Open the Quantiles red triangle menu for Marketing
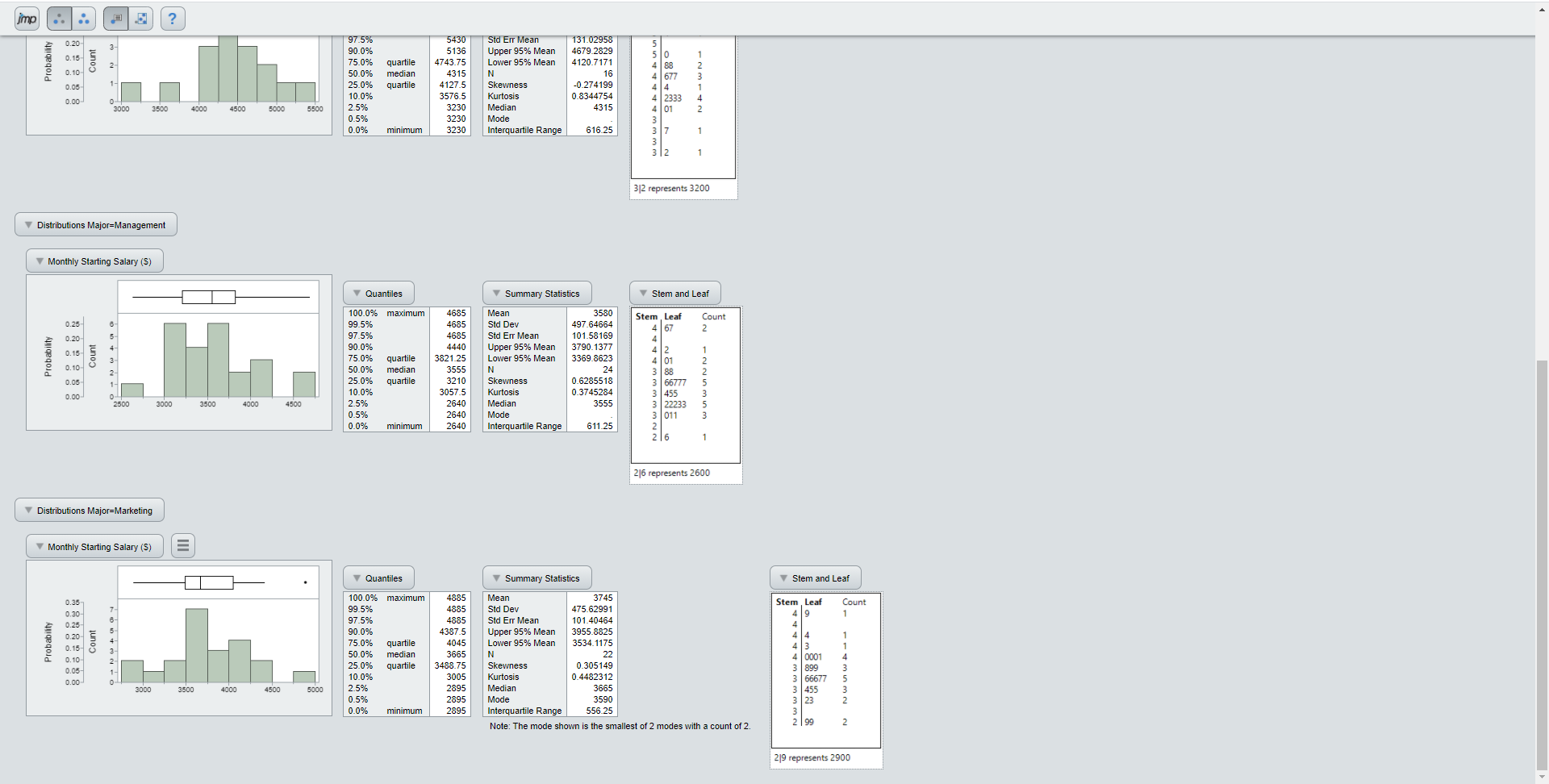This screenshot has height=784, width=1549. [357, 578]
